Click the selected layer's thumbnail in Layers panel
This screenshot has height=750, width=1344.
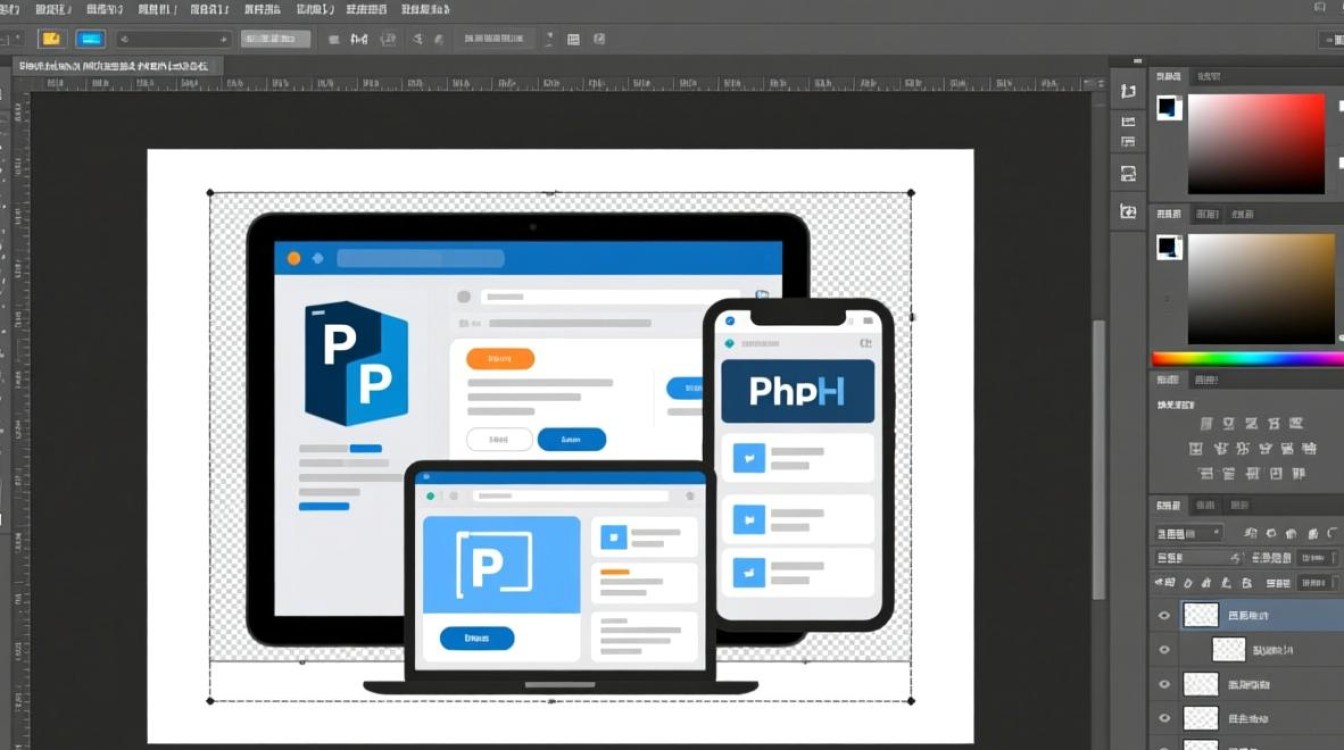point(1201,615)
